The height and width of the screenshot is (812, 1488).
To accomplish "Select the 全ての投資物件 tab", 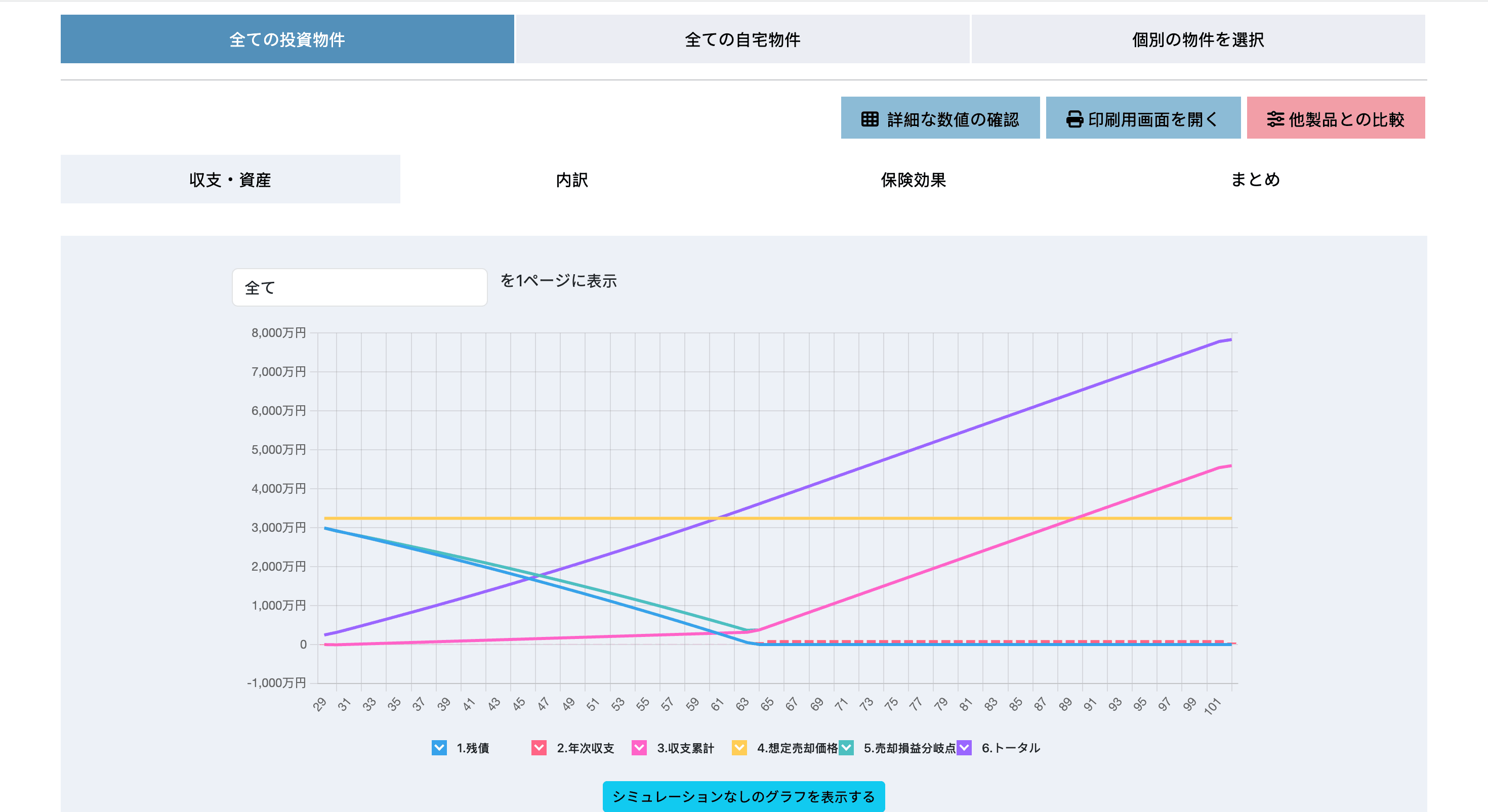I will click(287, 39).
